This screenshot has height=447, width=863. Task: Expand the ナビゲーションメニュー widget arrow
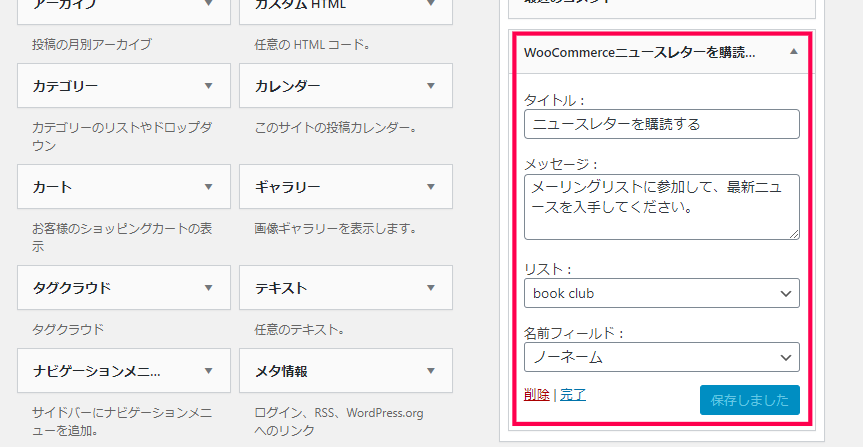pyautogui.click(x=209, y=370)
